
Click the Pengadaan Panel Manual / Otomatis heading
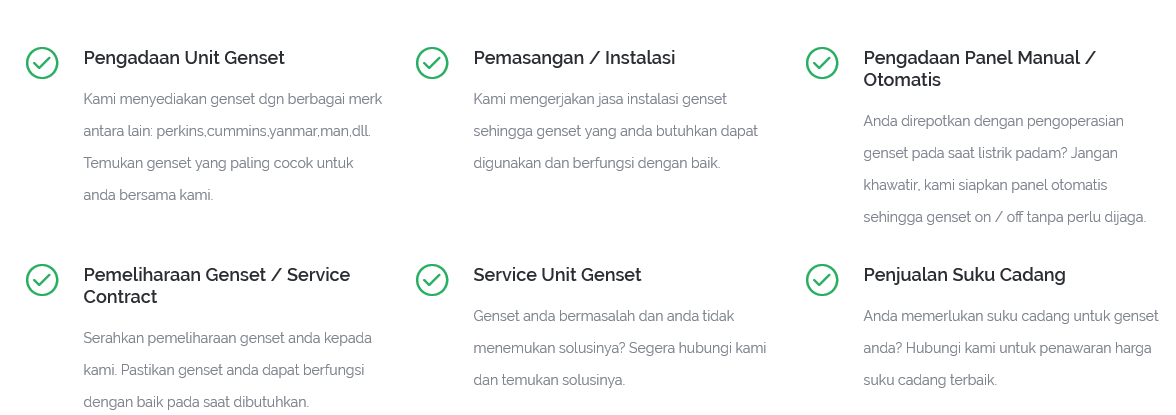click(979, 68)
